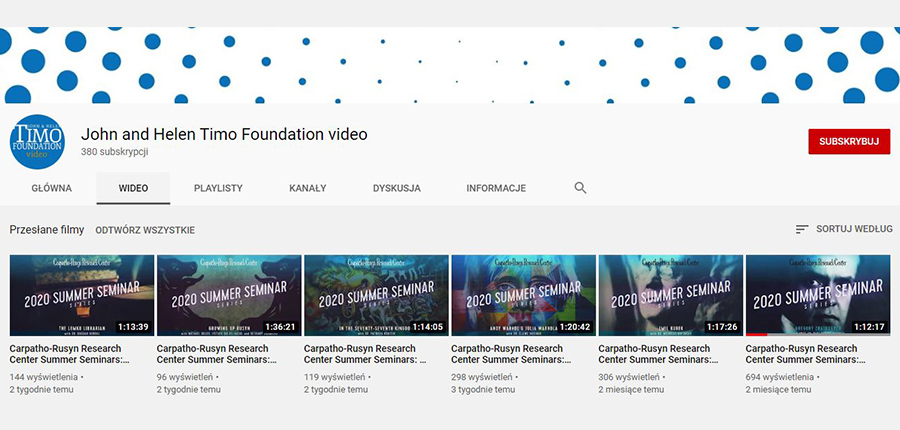Play the Seventy-Seventh Kingdom seminar thumbnail

point(376,295)
